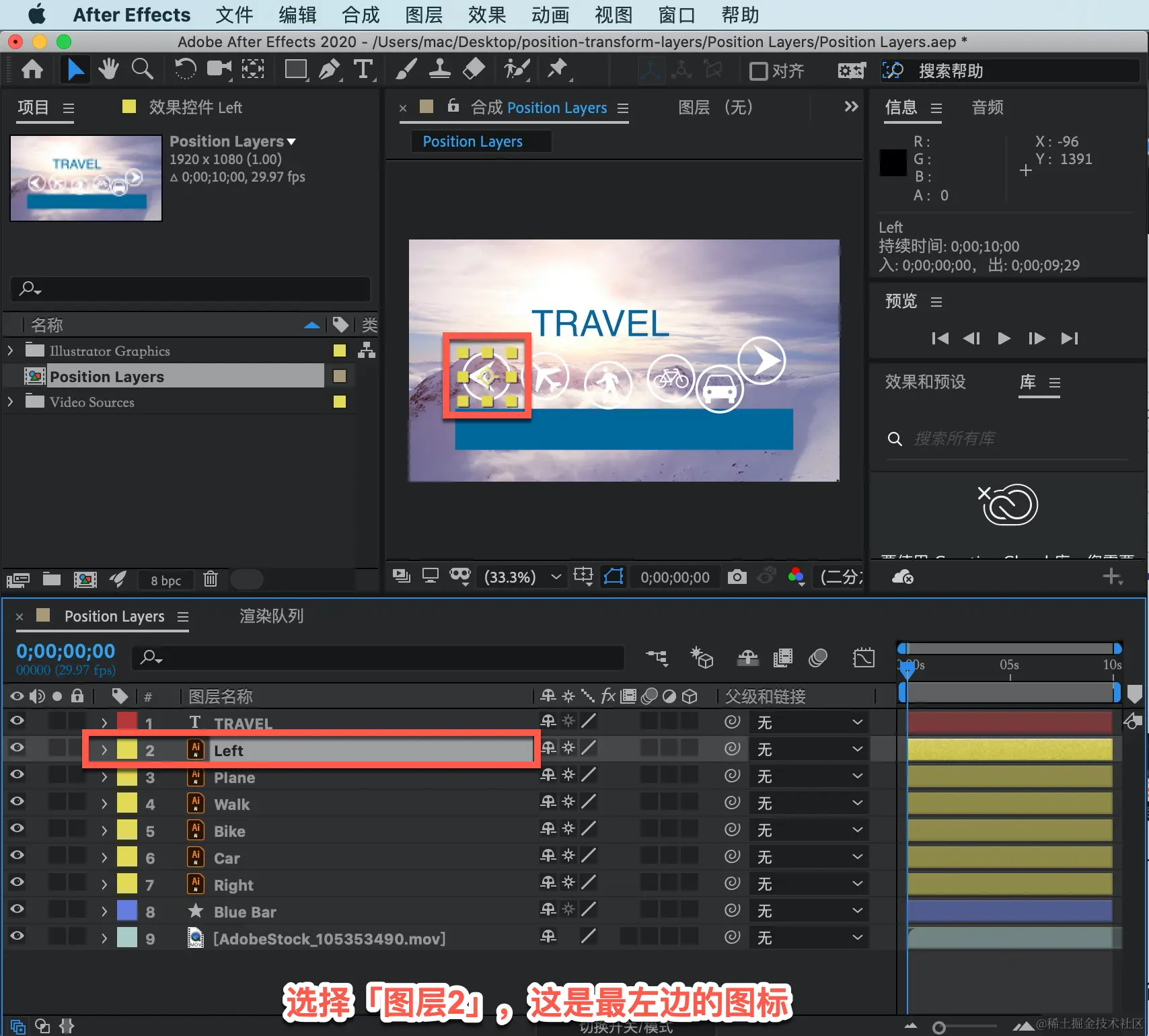
Task: Open the 动画 menu
Action: click(x=550, y=15)
